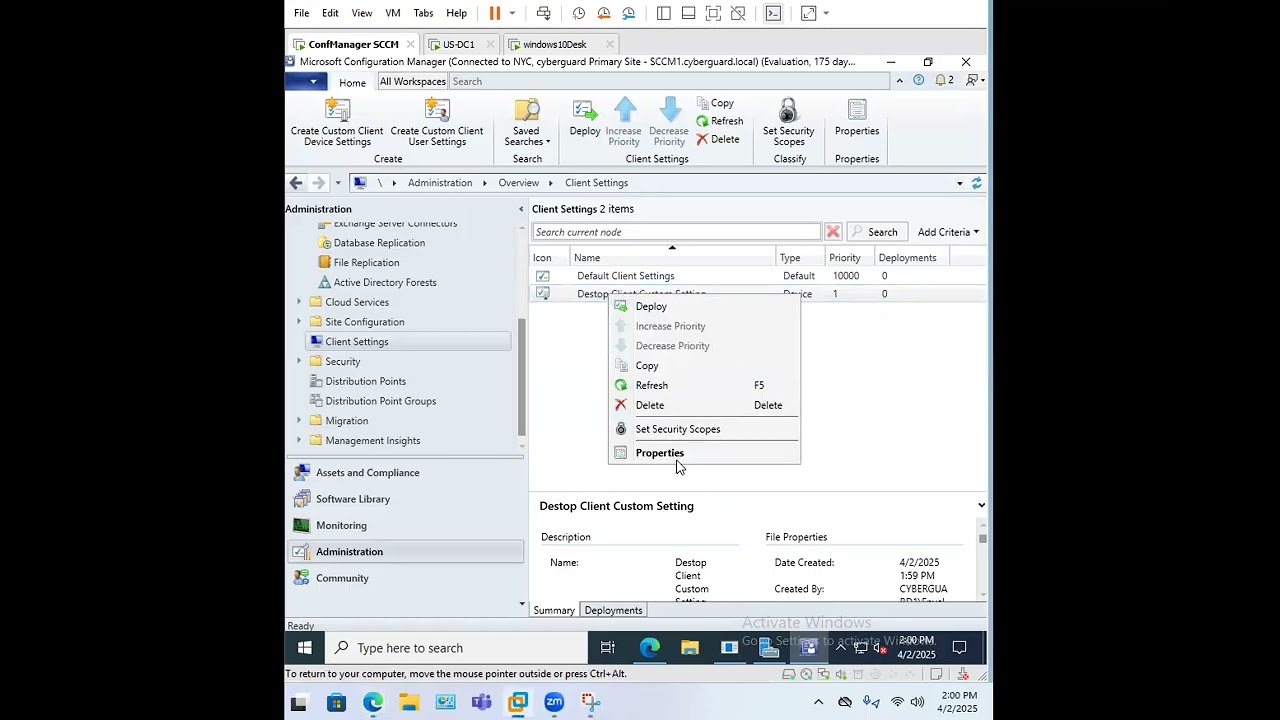
Task: Choose Delete in the context menu
Action: [704, 405]
